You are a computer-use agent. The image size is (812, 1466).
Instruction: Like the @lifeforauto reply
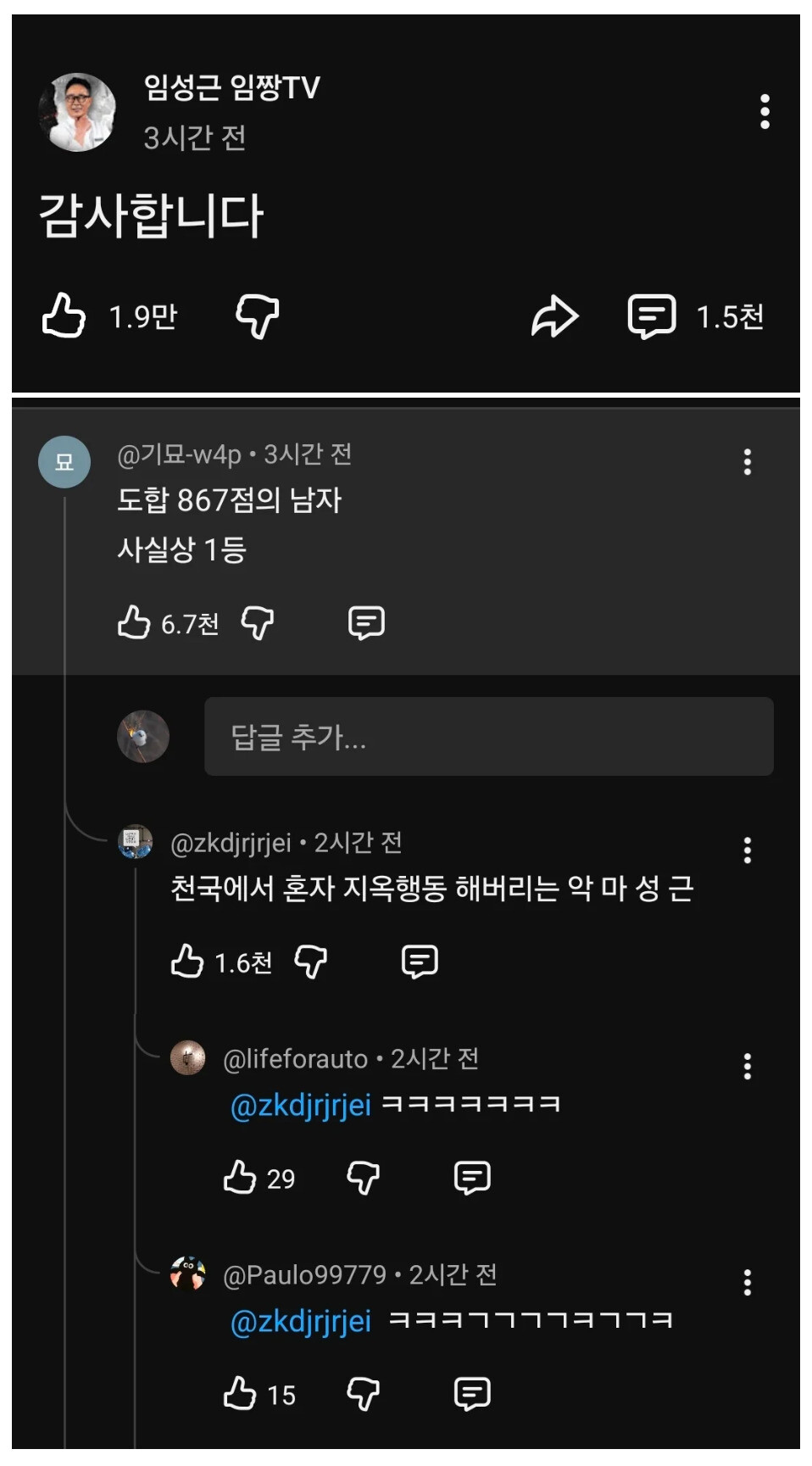point(240,1177)
